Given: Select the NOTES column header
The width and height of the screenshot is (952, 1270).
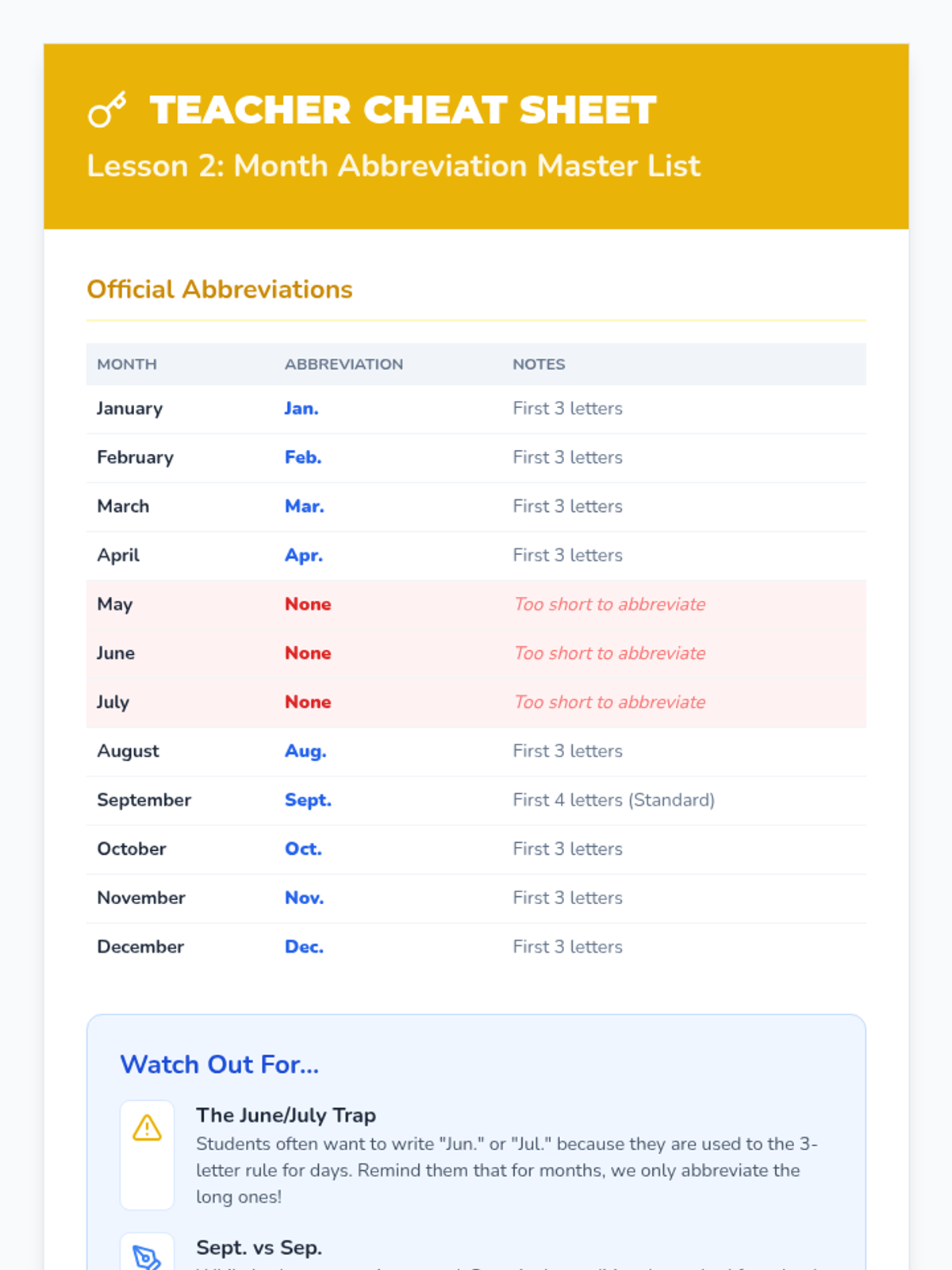Looking at the screenshot, I should (x=539, y=364).
